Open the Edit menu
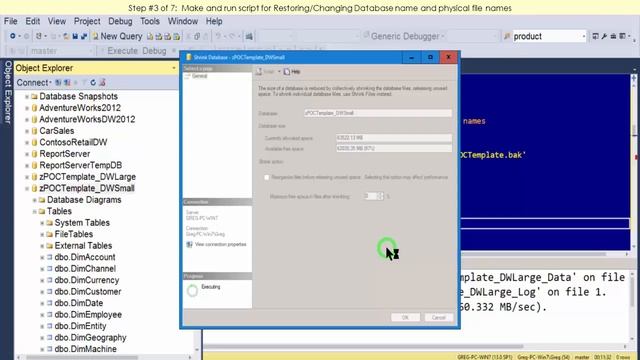Image resolution: width=640 pixels, height=360 pixels. pos(33,21)
